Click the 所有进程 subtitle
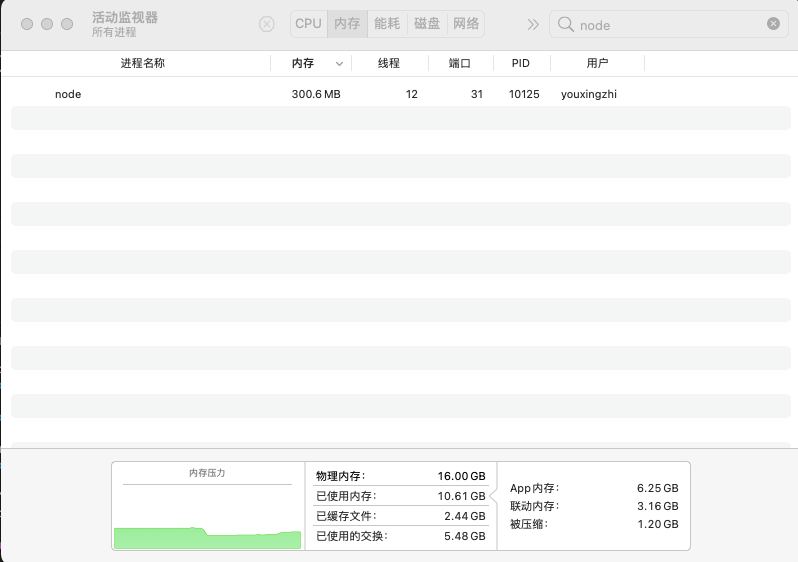The width and height of the screenshot is (798, 562). [x=114, y=32]
